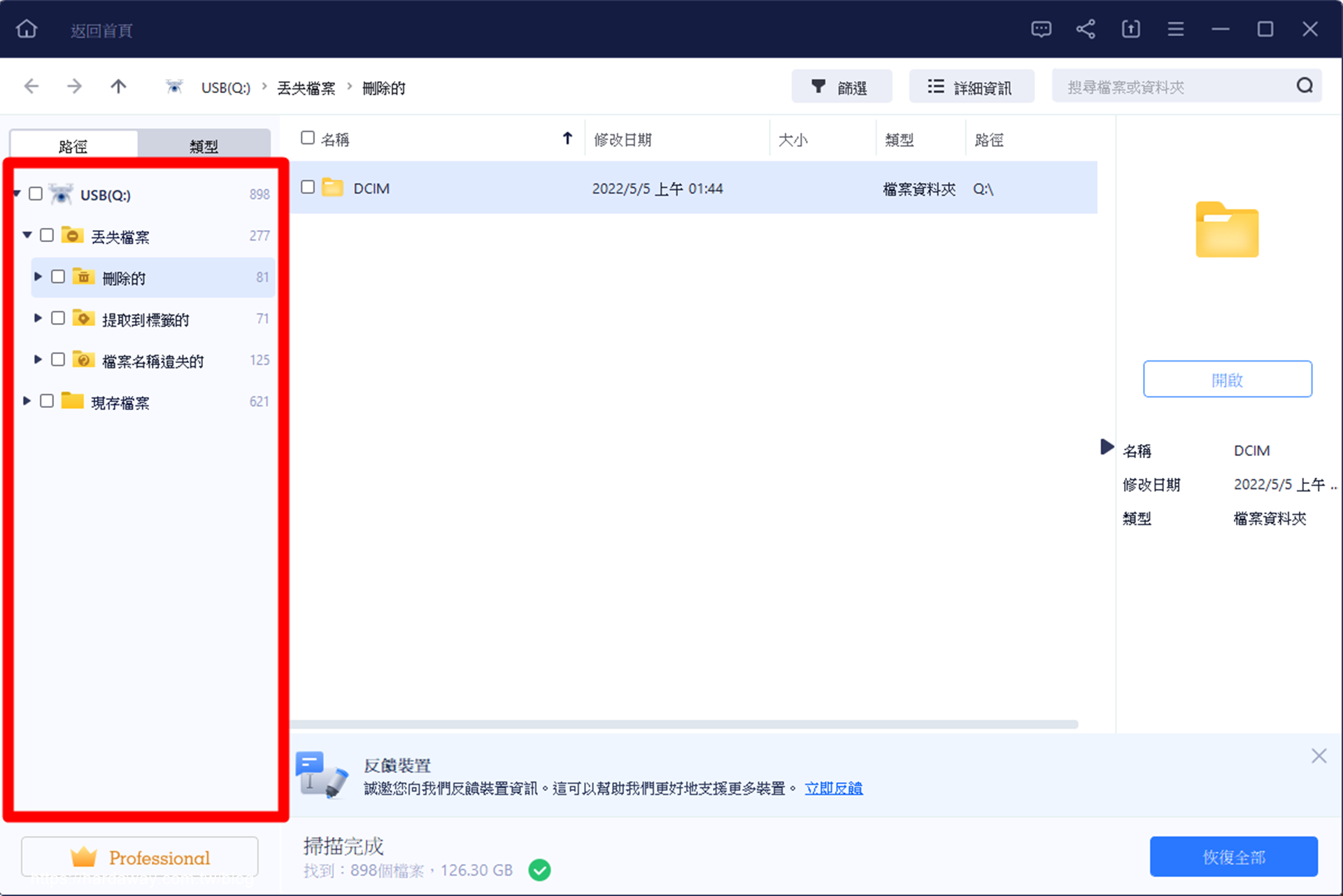The image size is (1343, 896).
Task: Go back with the left arrow
Action: tap(31, 86)
